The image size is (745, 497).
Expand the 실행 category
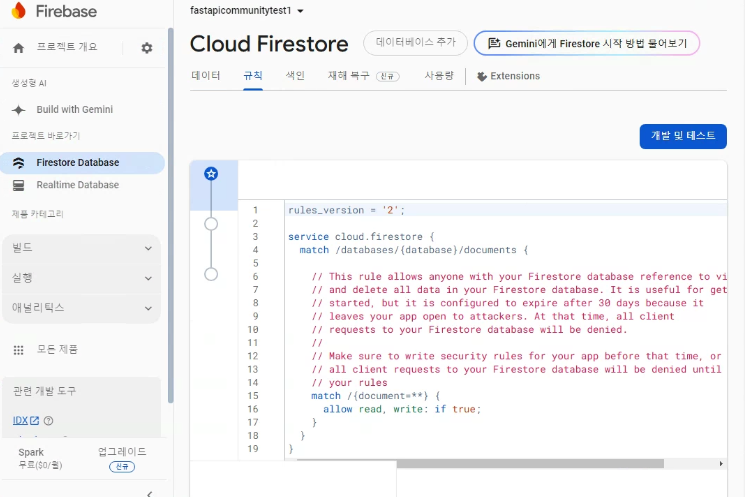pos(81,278)
